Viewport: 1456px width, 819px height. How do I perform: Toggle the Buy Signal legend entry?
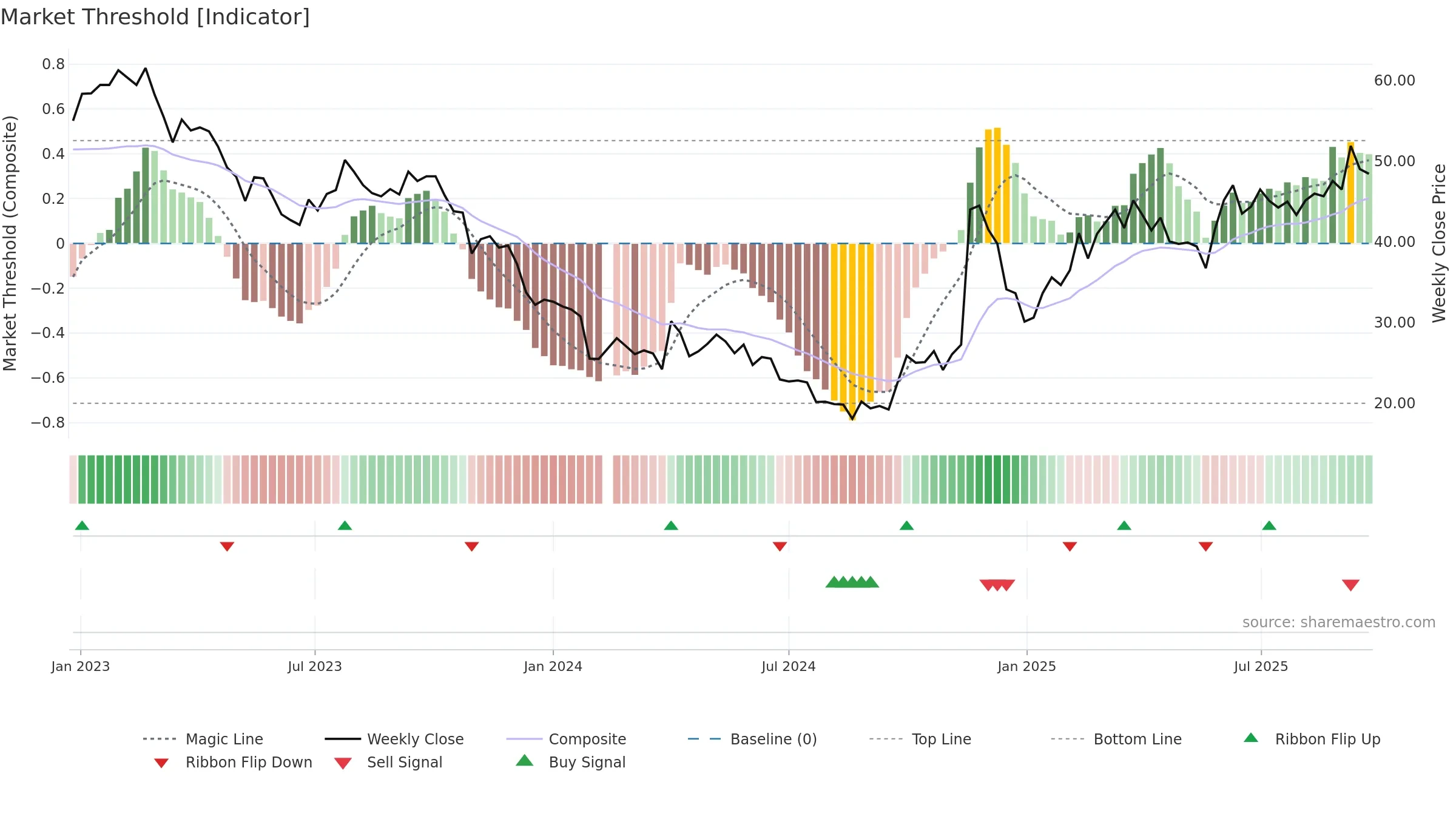[570, 762]
